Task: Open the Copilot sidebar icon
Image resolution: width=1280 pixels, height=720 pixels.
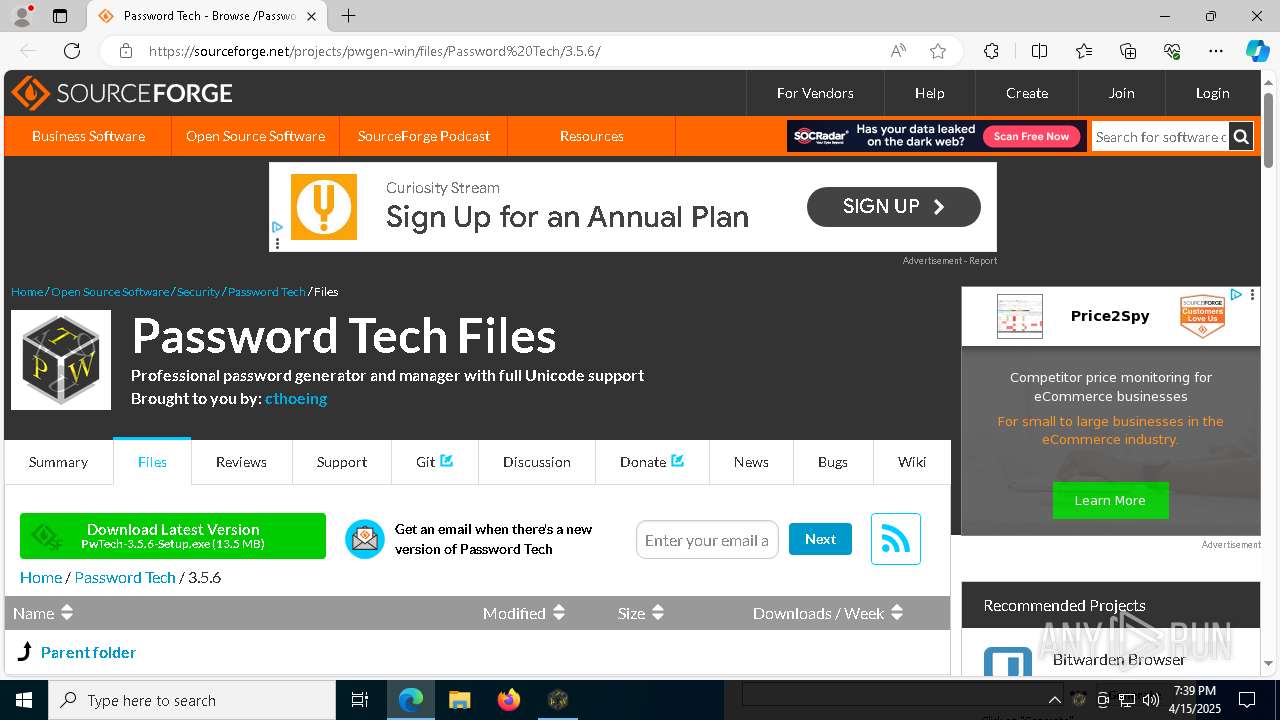Action: (1257, 51)
